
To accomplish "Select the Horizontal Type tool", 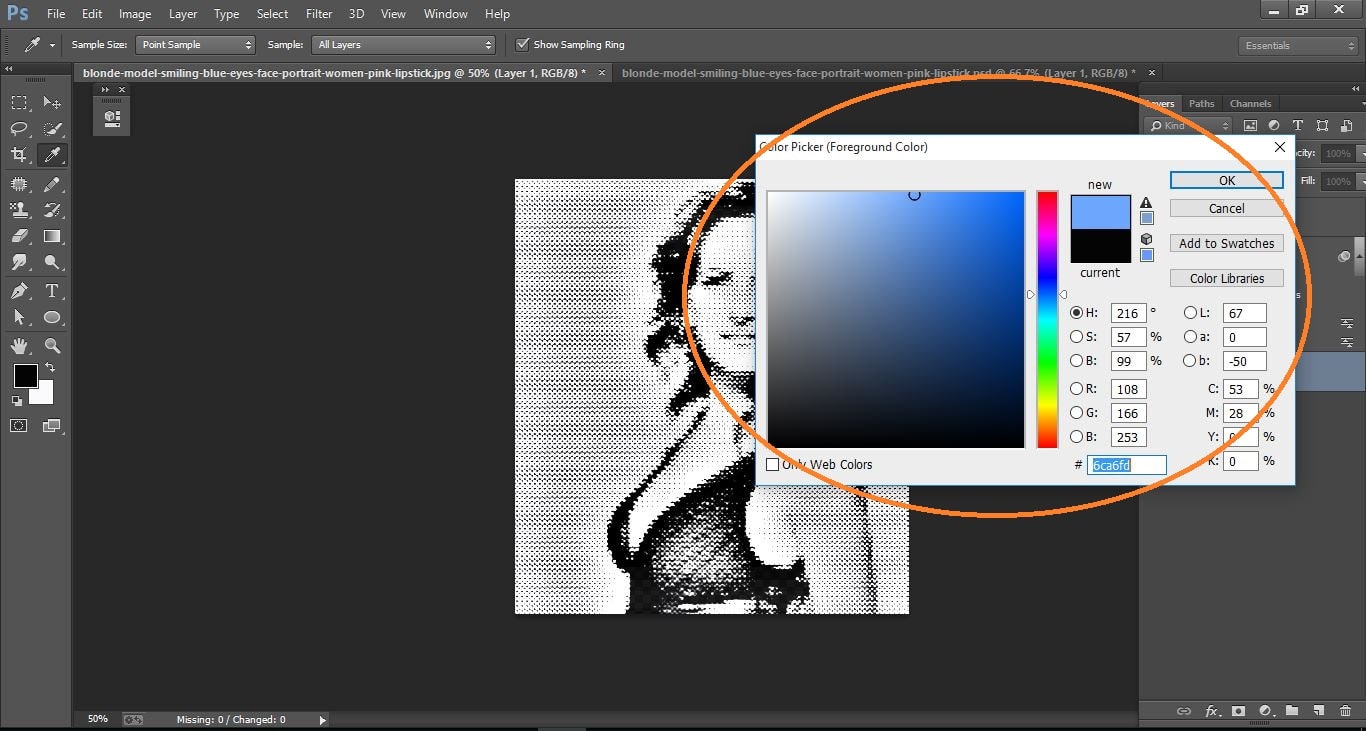I will (52, 291).
